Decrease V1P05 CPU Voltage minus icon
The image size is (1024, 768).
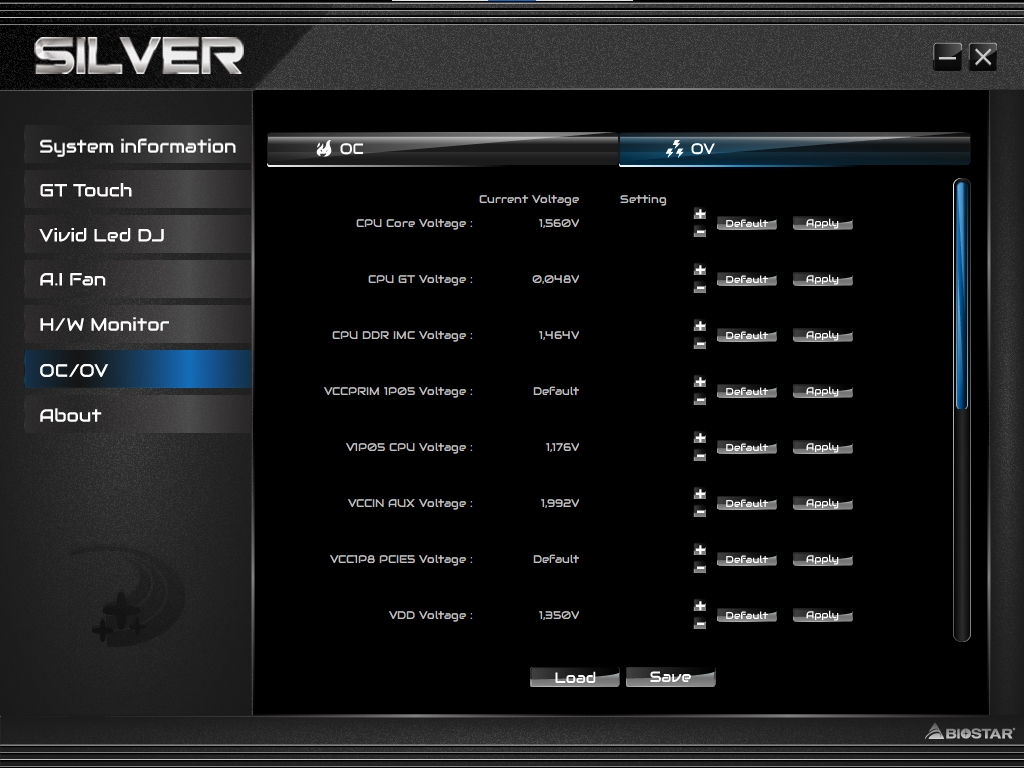click(700, 456)
